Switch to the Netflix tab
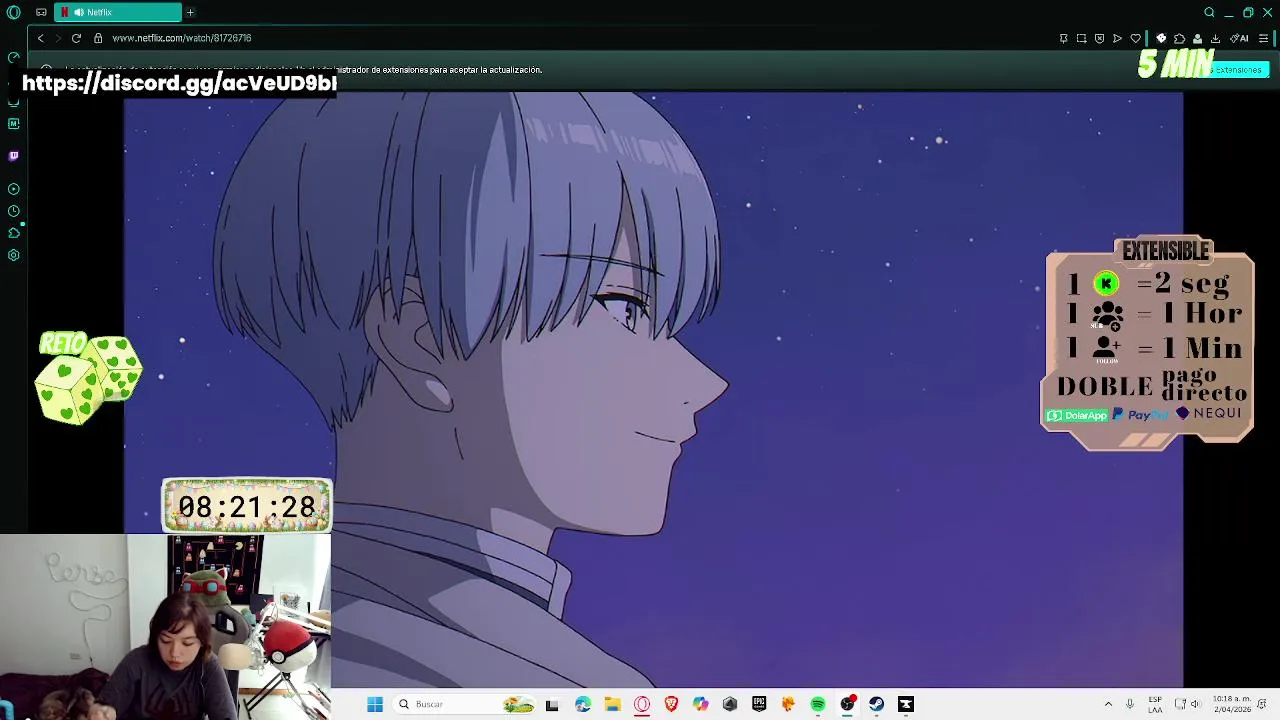The image size is (1280, 720). (118, 12)
